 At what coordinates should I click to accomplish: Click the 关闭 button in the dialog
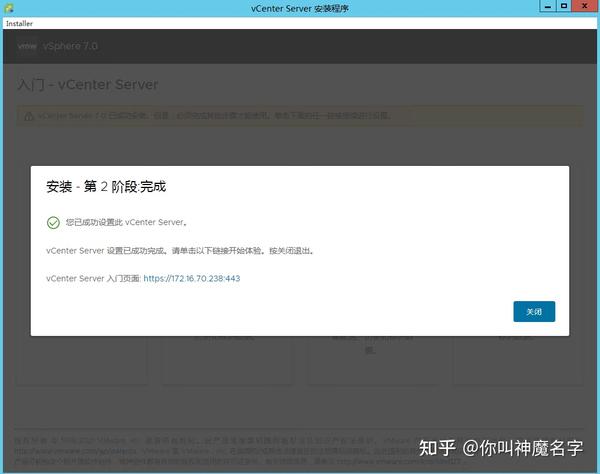pos(534,311)
